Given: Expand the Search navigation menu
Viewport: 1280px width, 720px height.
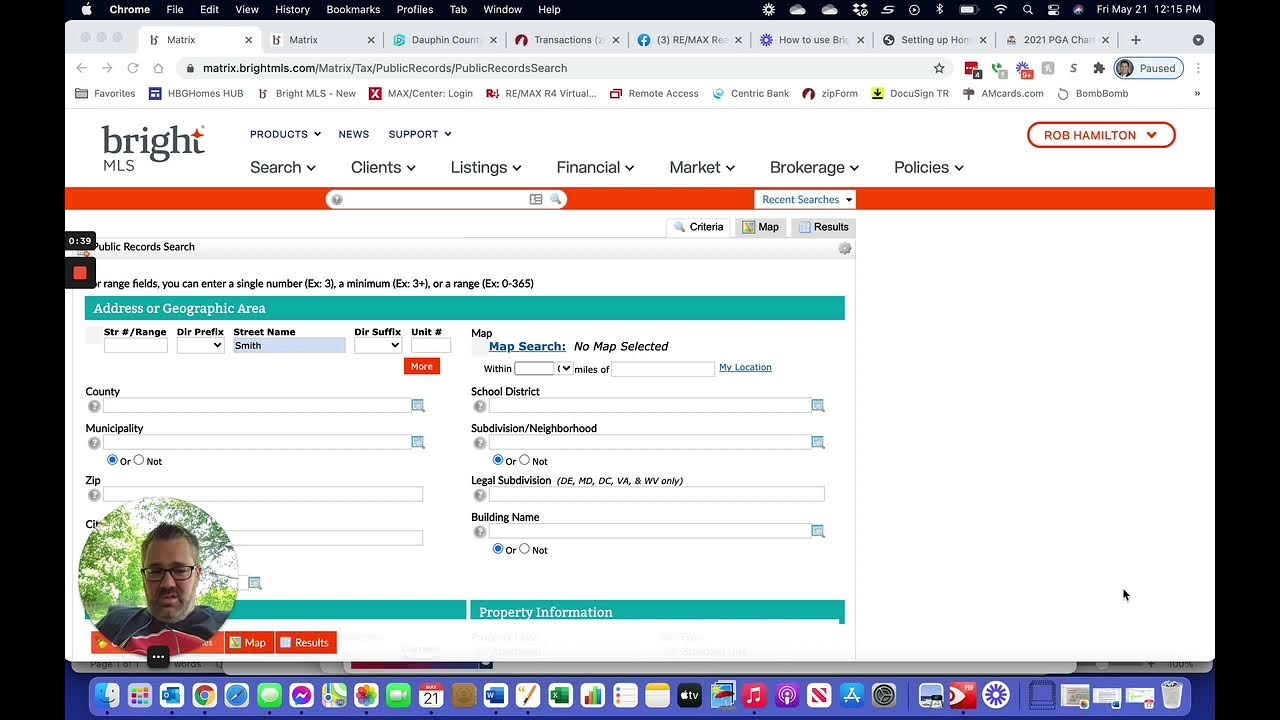Looking at the screenshot, I should pyautogui.click(x=283, y=167).
